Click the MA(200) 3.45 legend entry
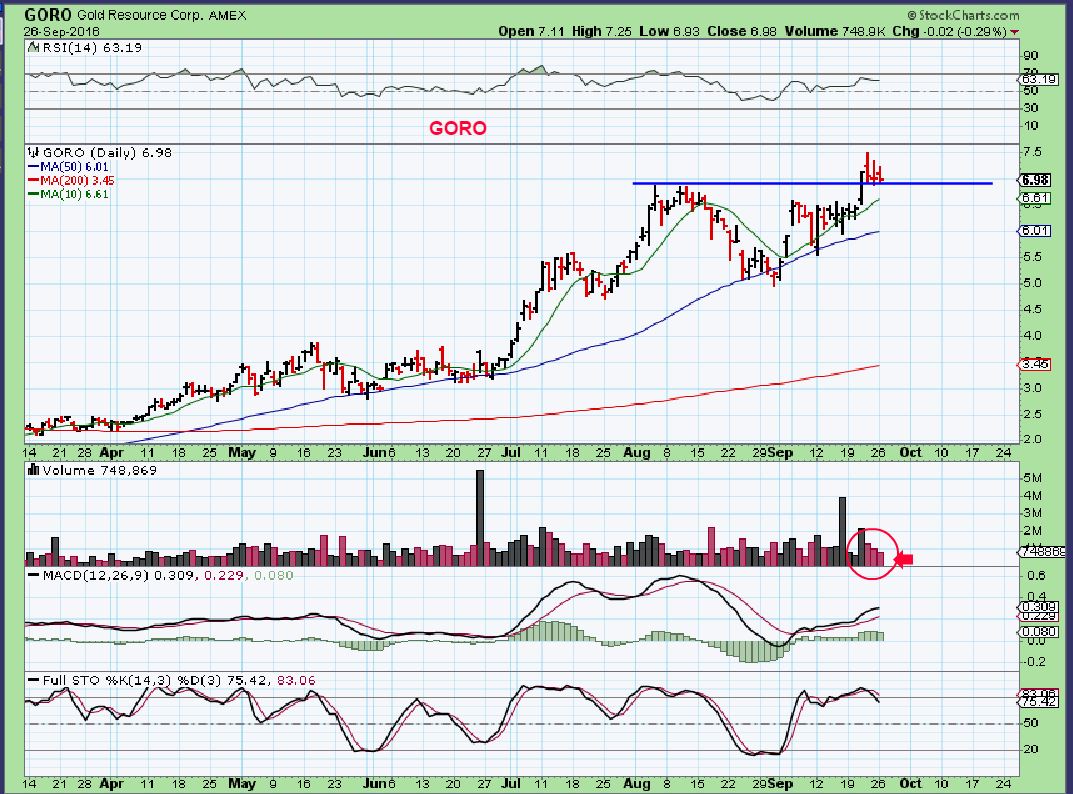The width and height of the screenshot is (1073, 794). pos(71,180)
